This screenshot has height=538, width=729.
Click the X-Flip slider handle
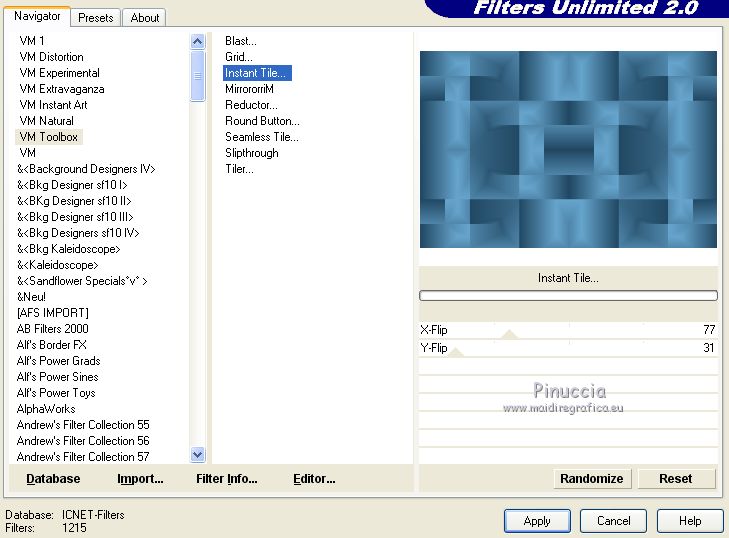[x=510, y=334]
